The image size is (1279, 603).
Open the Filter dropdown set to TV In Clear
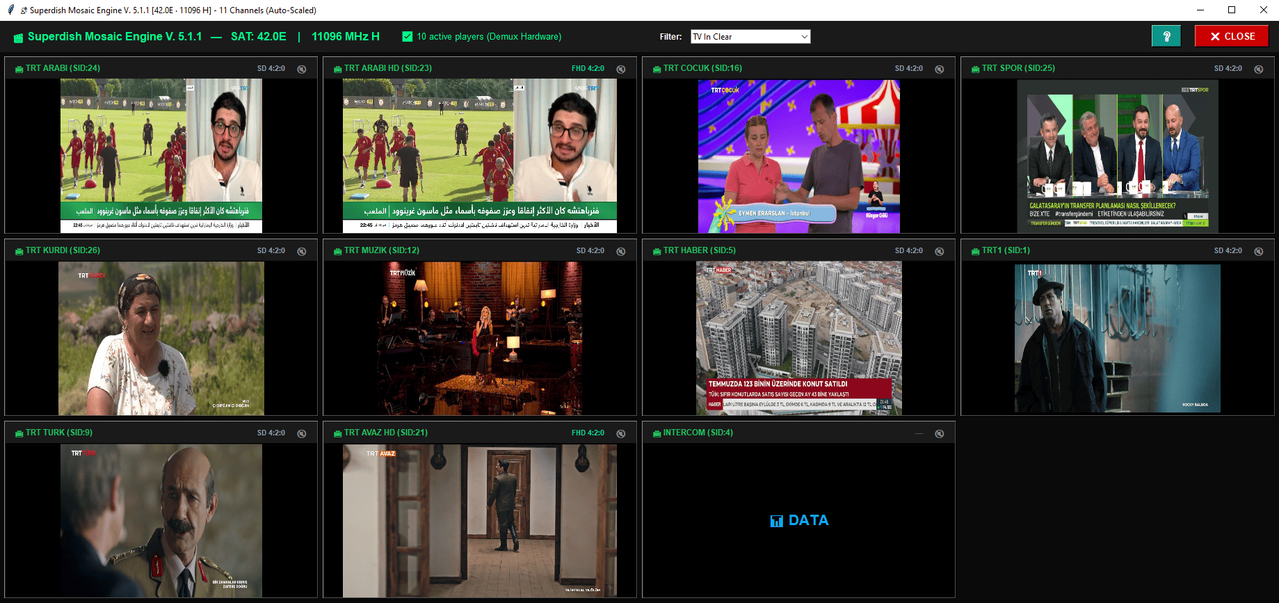[x=750, y=37]
